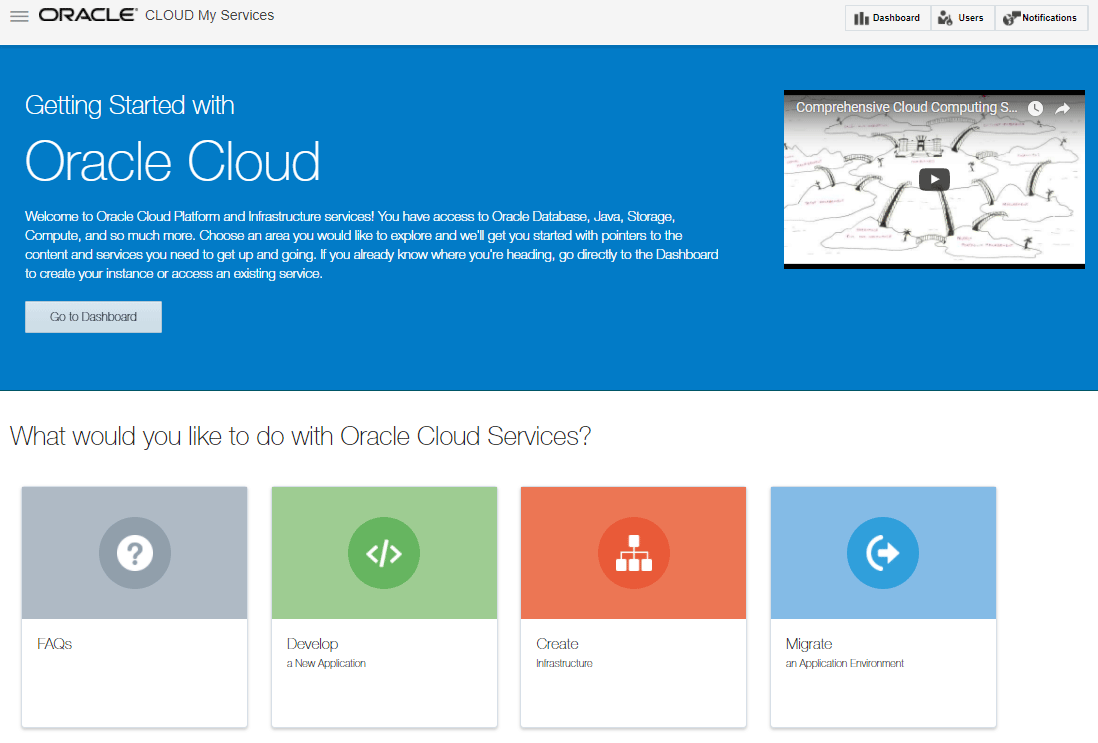Expand the hamburger navigation menu

[x=18, y=15]
